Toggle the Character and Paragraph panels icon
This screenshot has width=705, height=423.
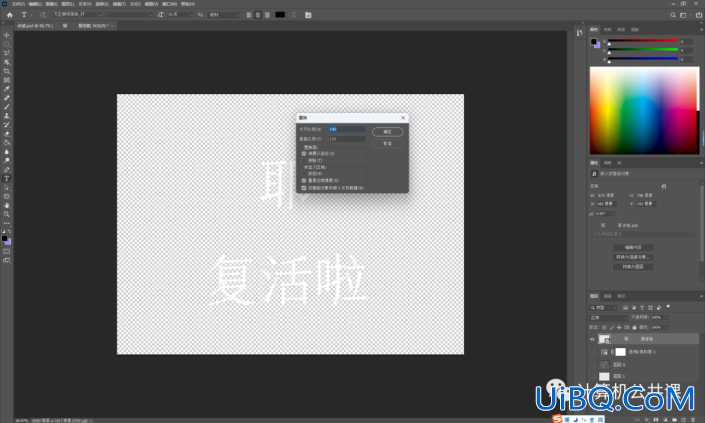pyautogui.click(x=308, y=15)
